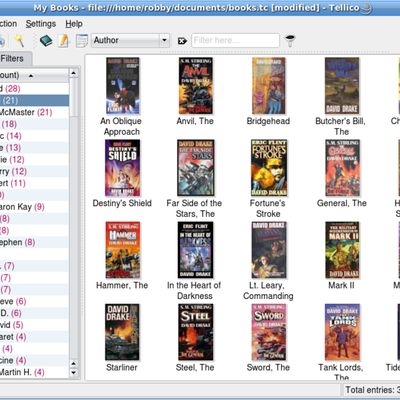Click the 'Mark II' title label
Image resolution: width=400 pixels, height=400 pixels.
click(341, 285)
